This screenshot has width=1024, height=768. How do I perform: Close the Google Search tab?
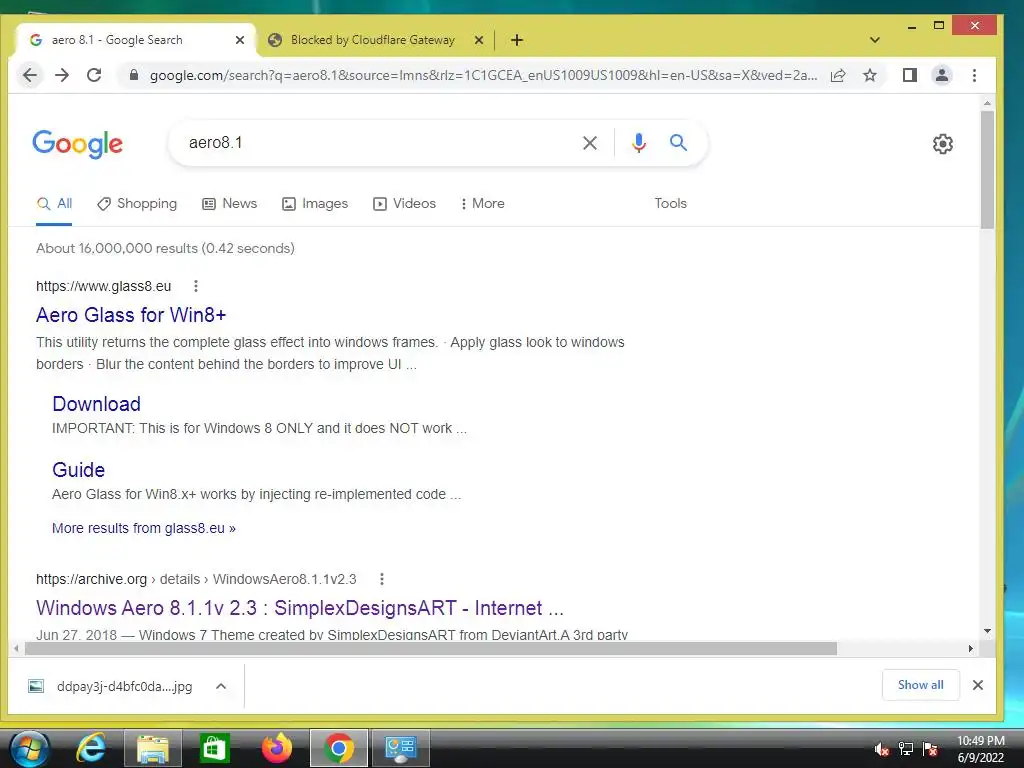click(x=240, y=40)
